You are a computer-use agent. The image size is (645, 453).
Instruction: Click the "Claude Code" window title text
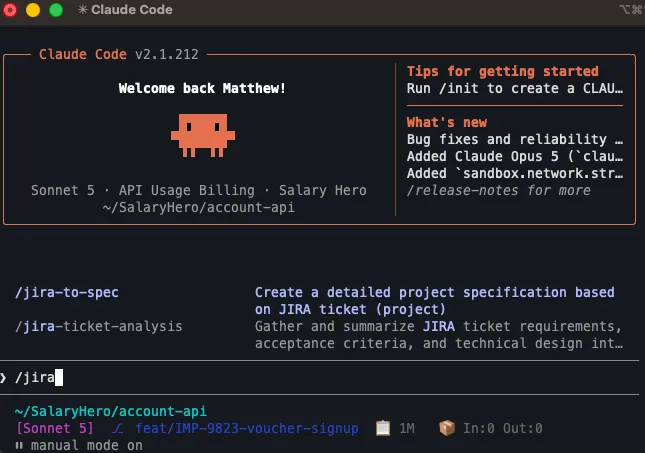coord(132,9)
